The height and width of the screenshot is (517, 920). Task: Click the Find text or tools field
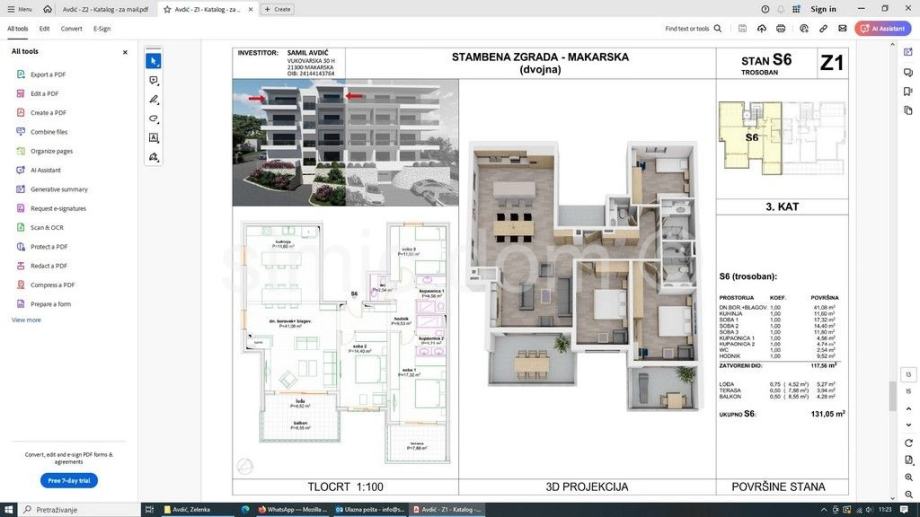[x=693, y=28]
